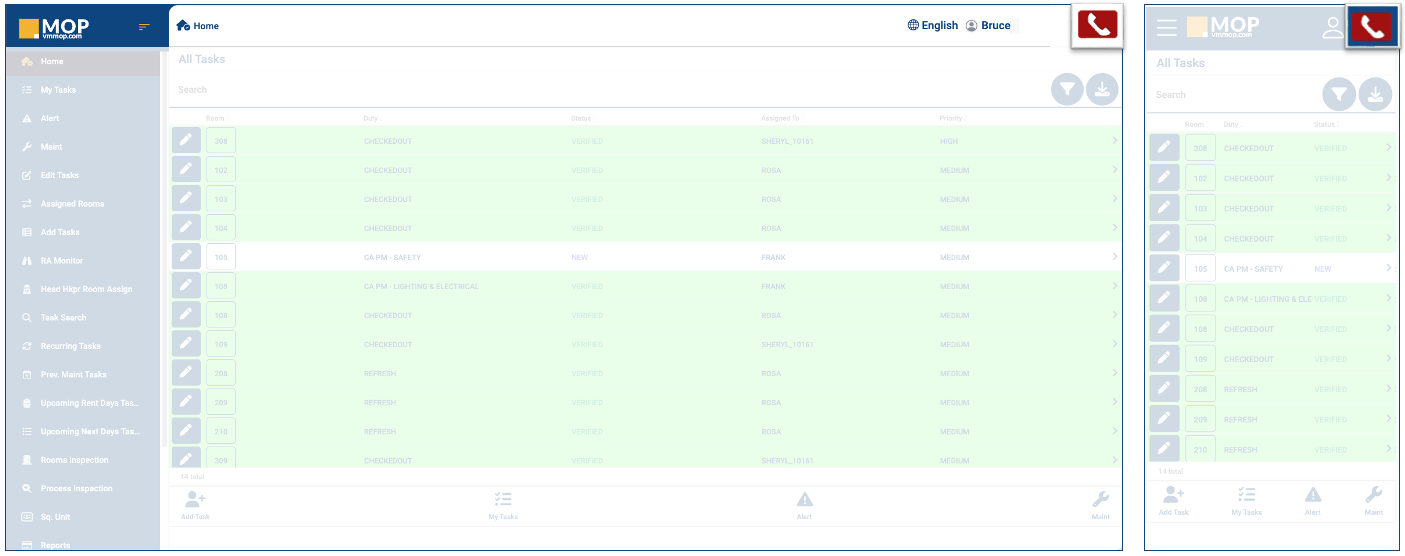Click the red phone call icon in desktop header
The width and height of the screenshot is (1405, 556).
click(1097, 26)
